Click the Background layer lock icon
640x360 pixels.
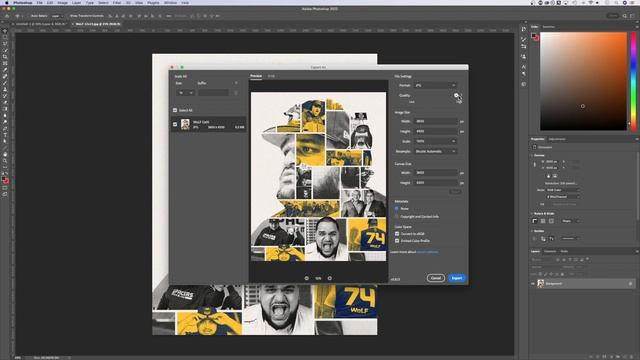(x=630, y=284)
